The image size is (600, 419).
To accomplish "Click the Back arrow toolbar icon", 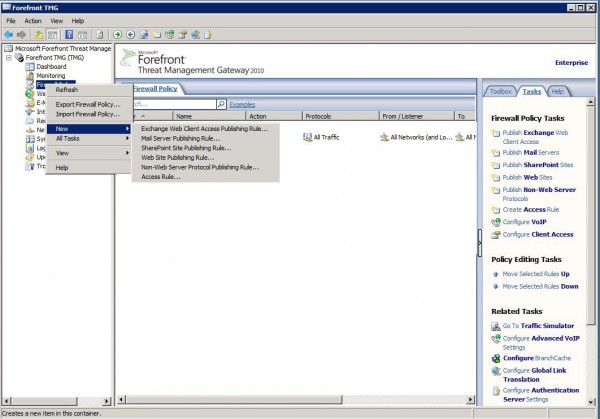I will (x=9, y=34).
